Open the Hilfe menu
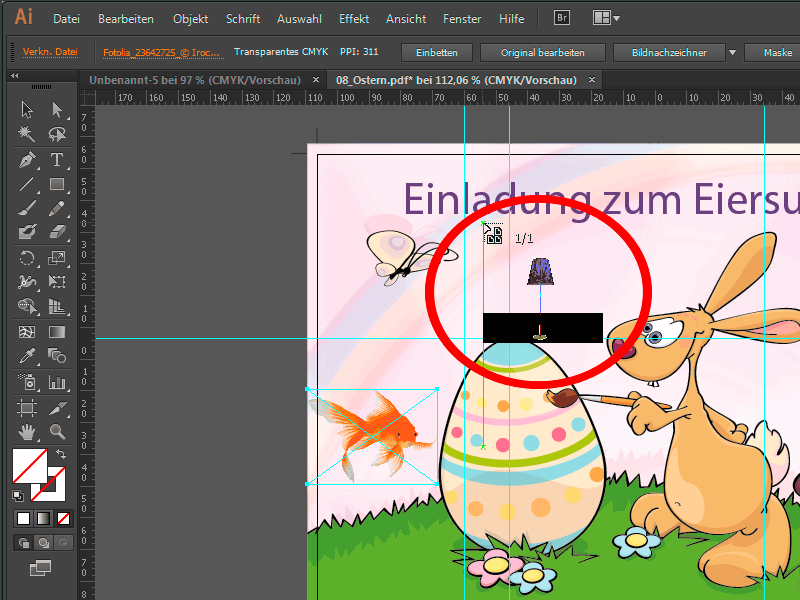 511,19
